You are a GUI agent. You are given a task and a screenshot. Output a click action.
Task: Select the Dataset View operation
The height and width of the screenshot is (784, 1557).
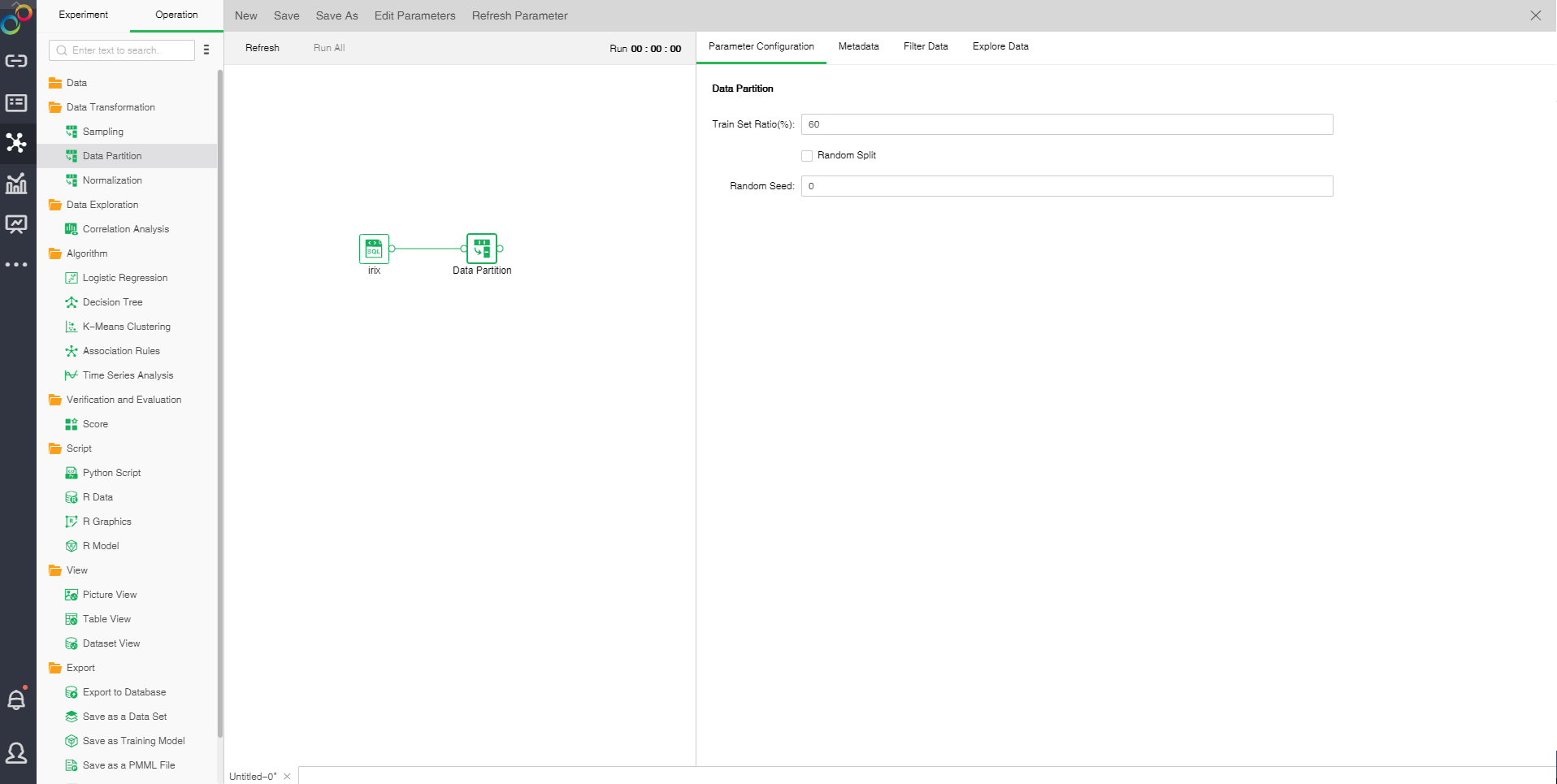[x=111, y=643]
